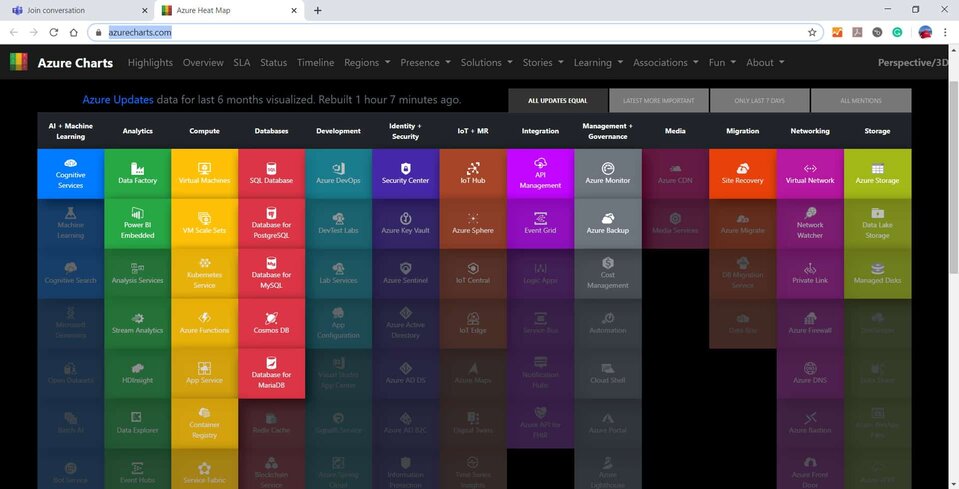This screenshot has width=959, height=489.
Task: Open the Event Grid tile
Action: click(540, 224)
